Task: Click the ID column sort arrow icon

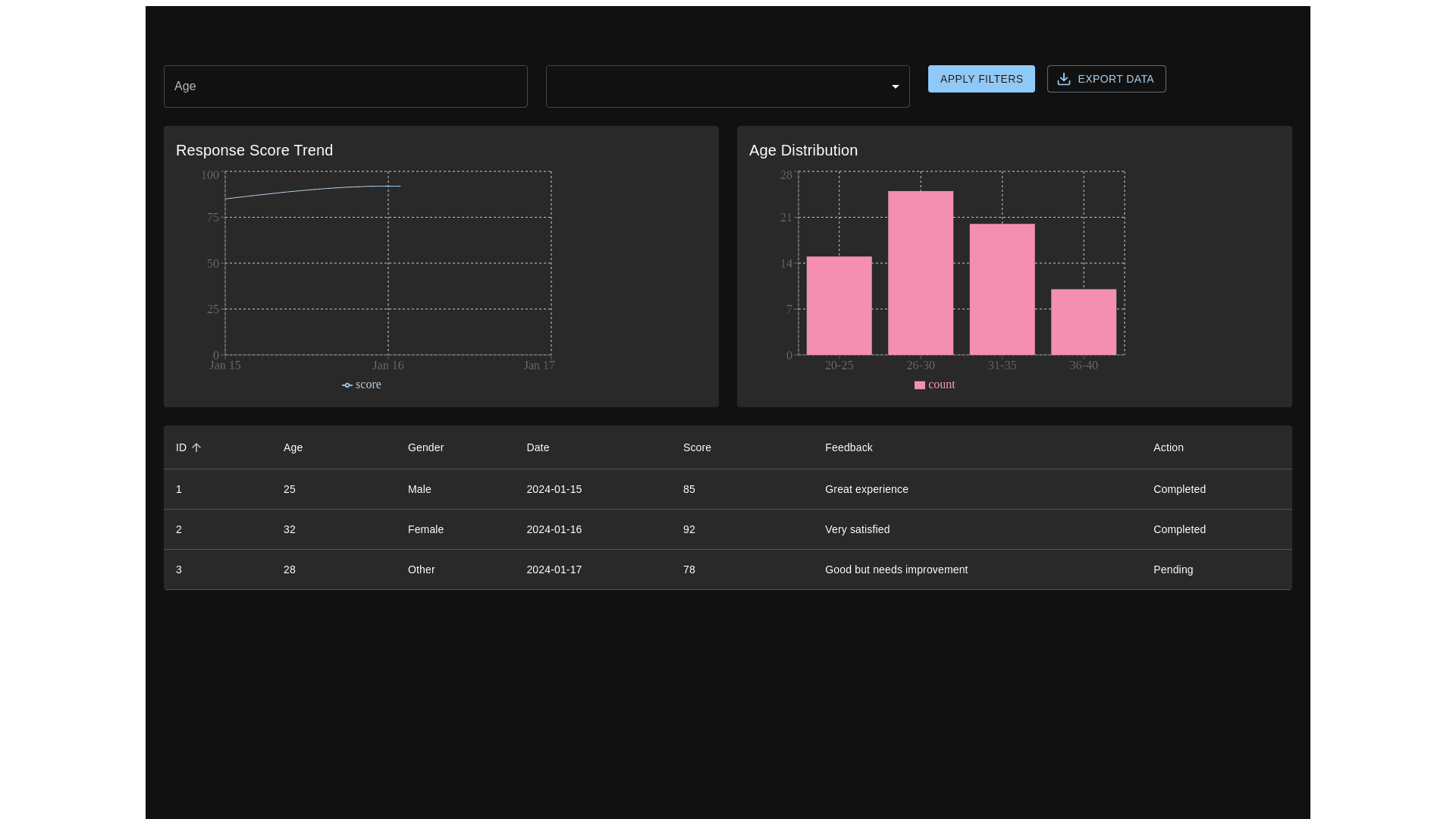Action: click(x=196, y=448)
